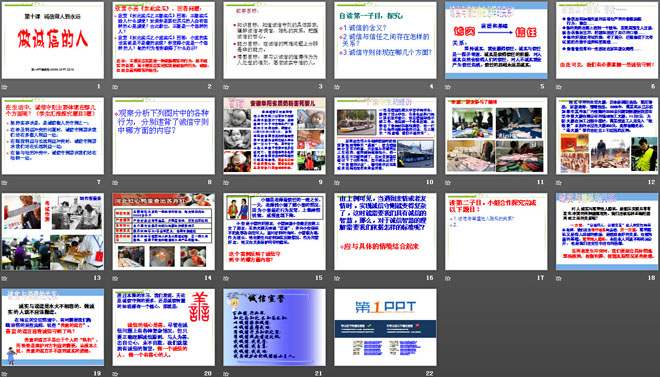Click the animation star icon under slide 14

[x=115, y=278]
